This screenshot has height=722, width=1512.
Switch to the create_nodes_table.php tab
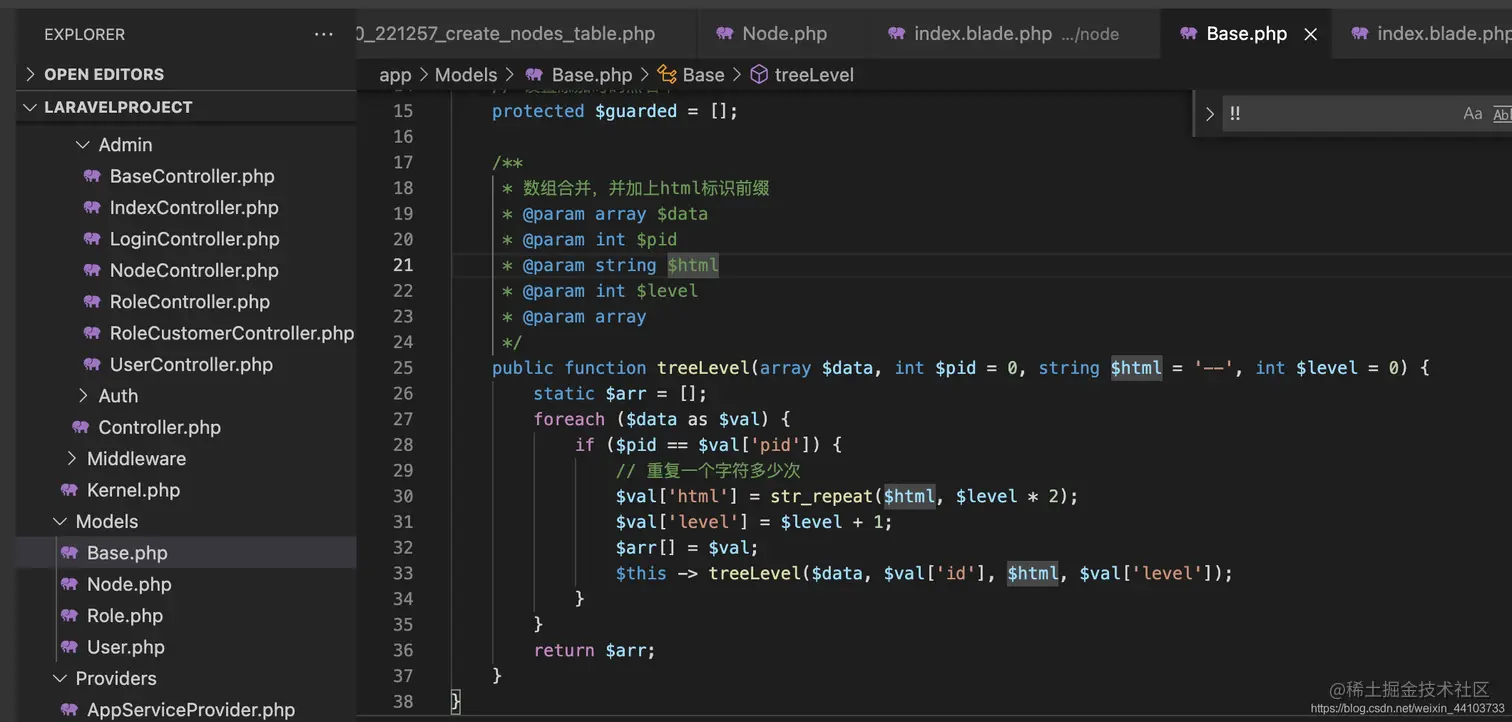507,34
